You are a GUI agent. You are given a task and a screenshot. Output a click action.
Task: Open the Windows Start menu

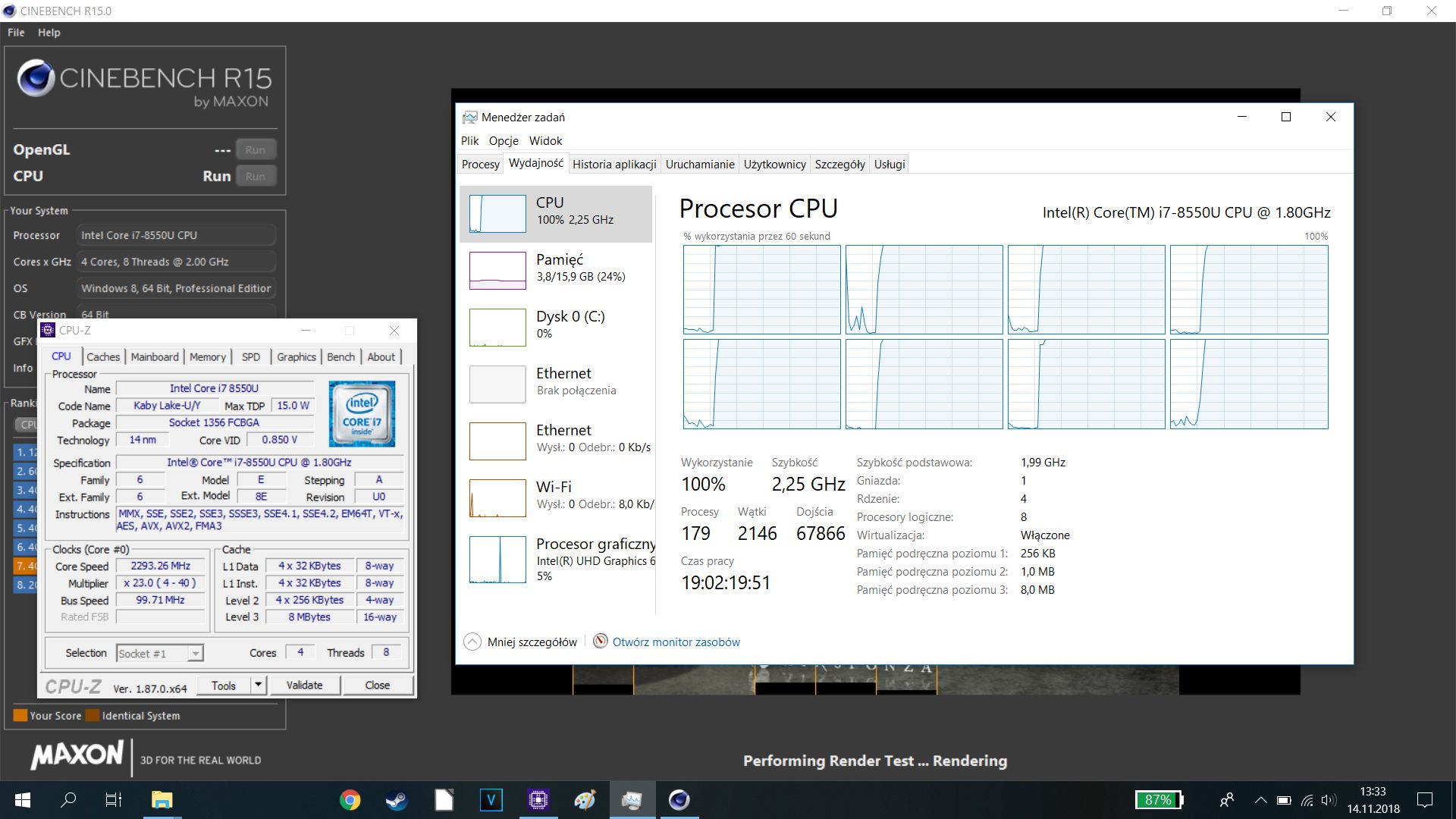(x=23, y=800)
